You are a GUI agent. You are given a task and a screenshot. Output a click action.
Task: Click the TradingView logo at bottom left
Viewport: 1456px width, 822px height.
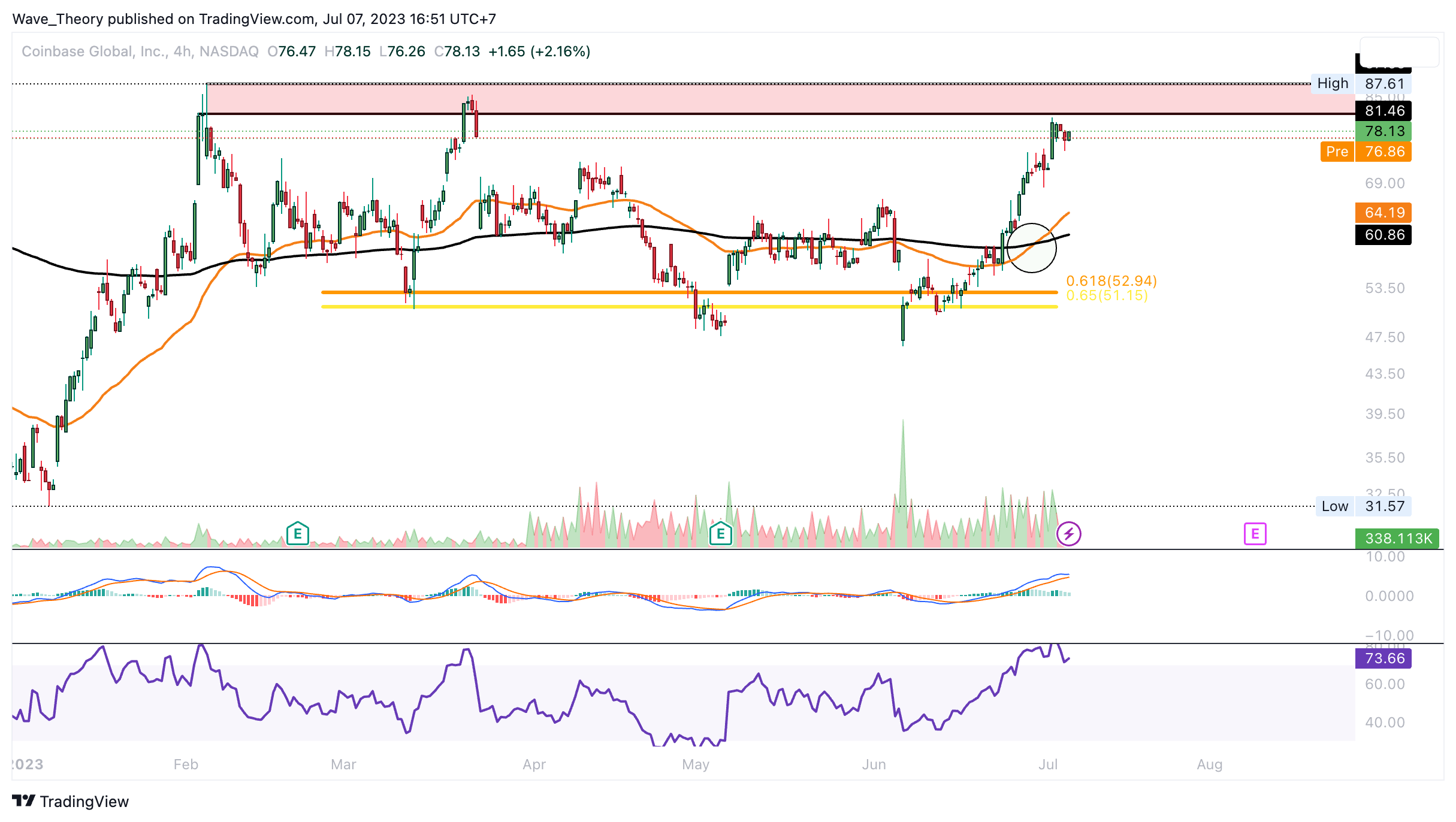70,801
